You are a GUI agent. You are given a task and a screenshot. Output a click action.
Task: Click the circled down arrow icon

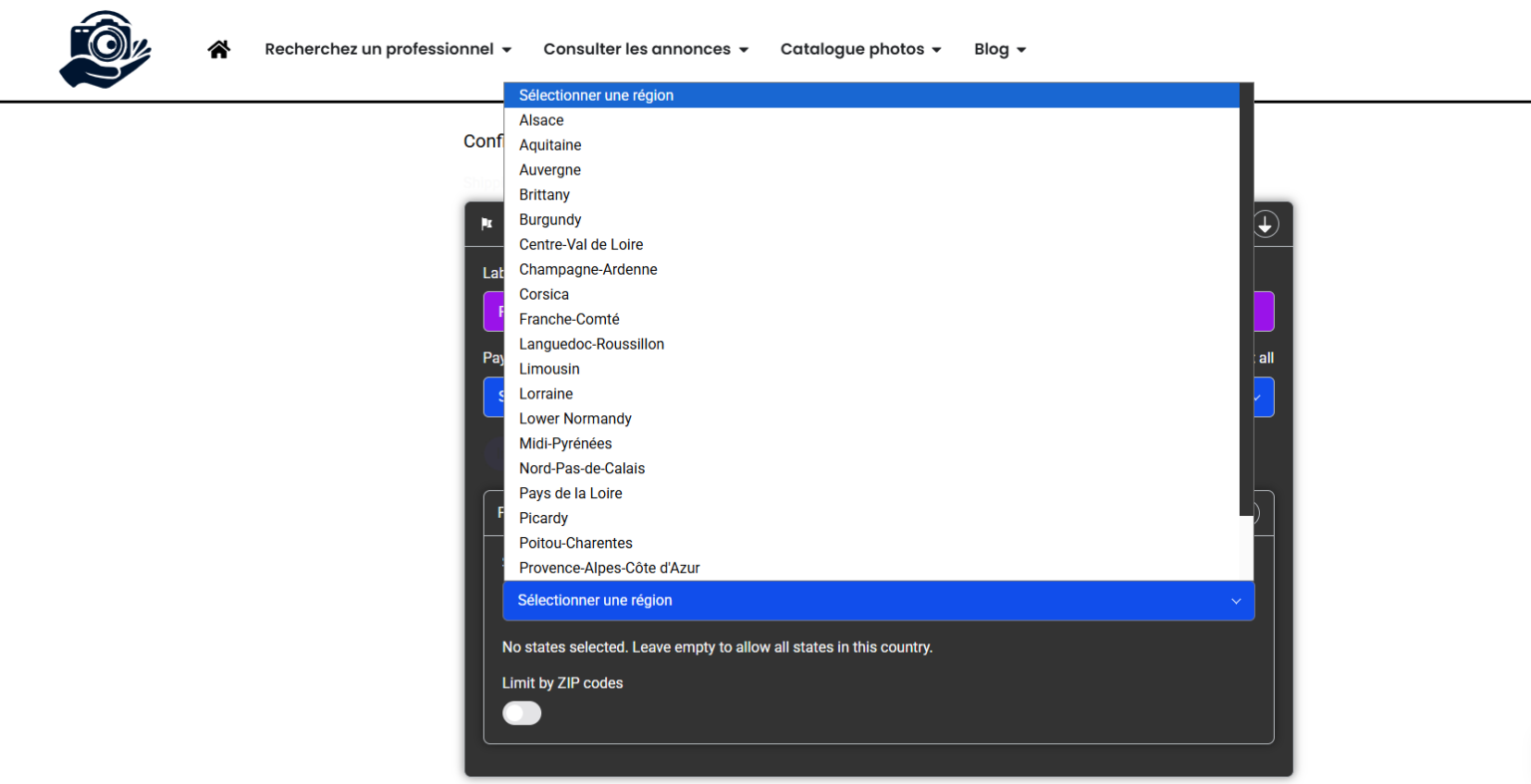1265,224
